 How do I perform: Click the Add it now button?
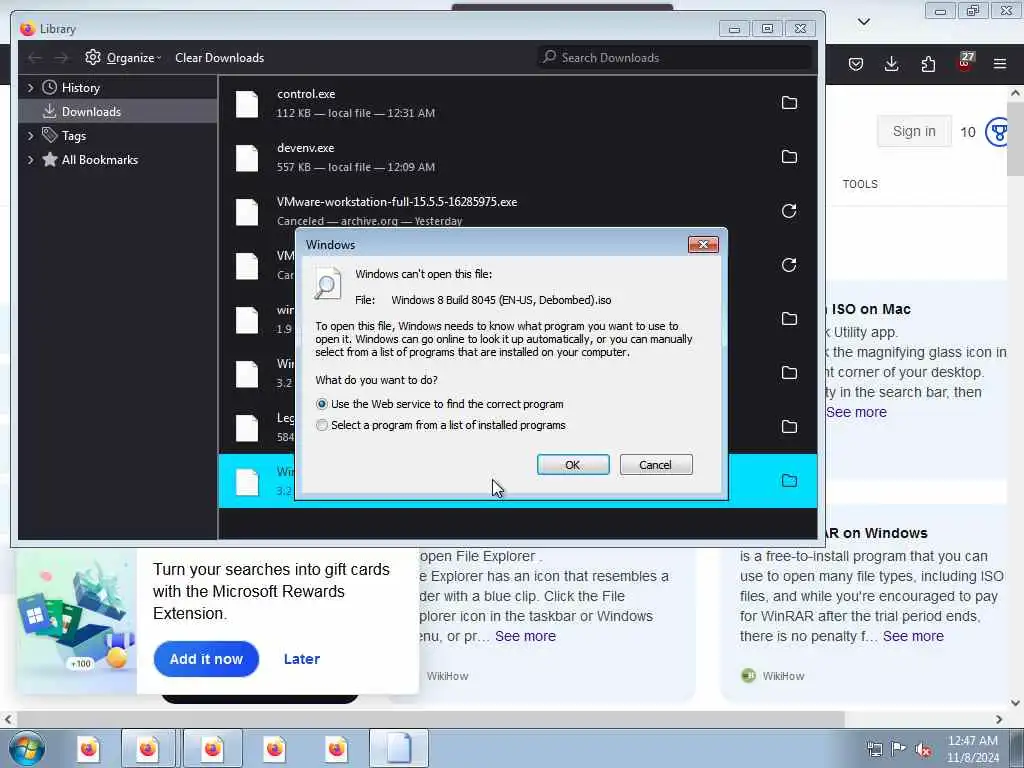point(206,659)
